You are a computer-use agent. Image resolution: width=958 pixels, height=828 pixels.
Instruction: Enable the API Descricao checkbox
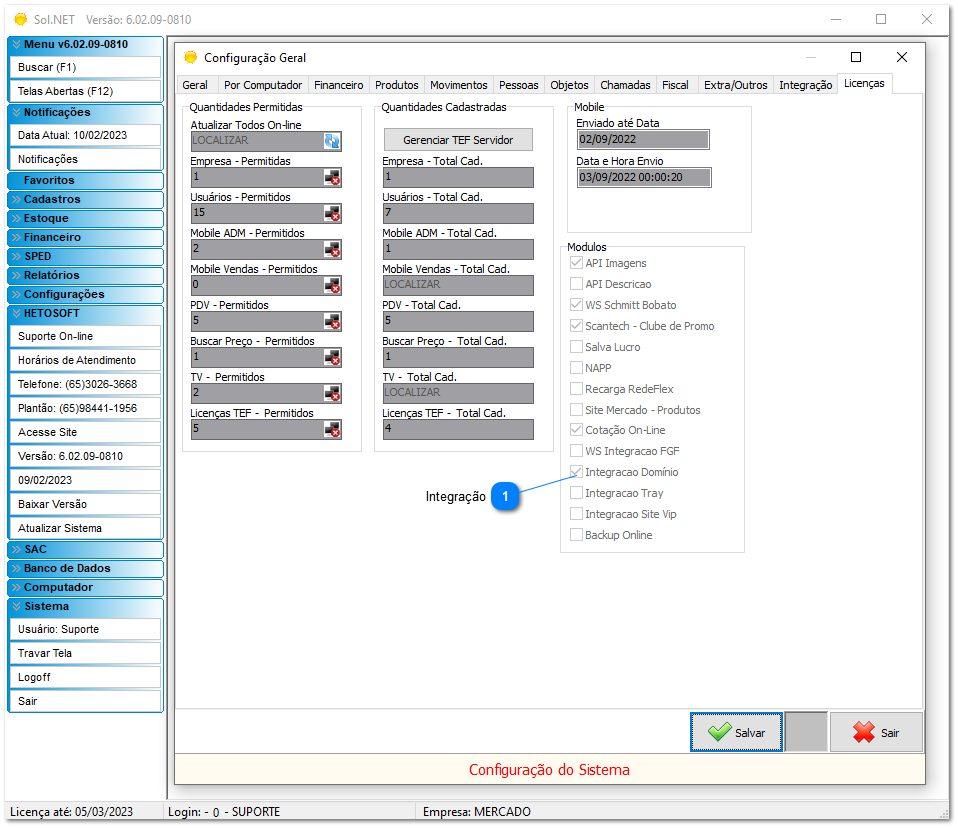[x=576, y=283]
